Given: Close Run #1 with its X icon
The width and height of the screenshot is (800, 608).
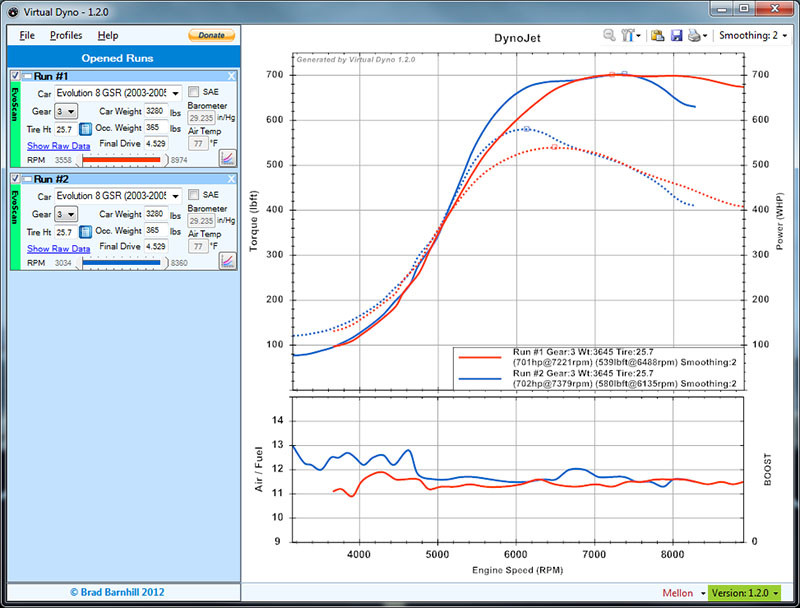Looking at the screenshot, I should (231, 76).
